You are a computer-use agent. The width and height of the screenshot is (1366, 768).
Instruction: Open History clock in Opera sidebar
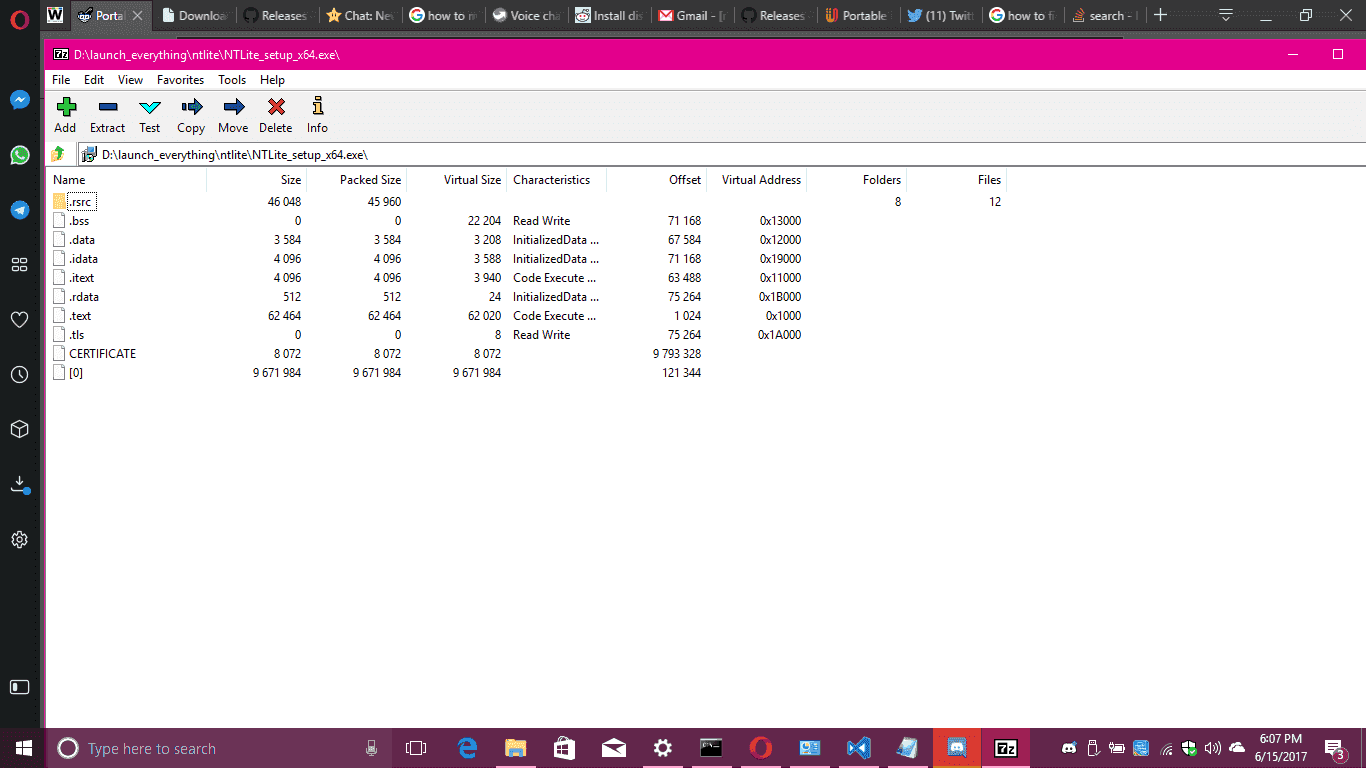[x=19, y=375]
